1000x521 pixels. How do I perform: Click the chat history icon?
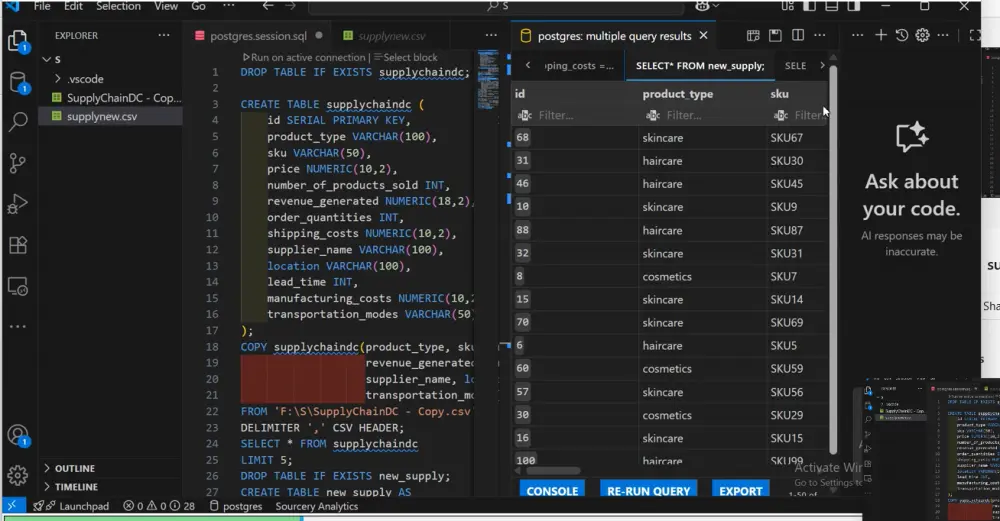(902, 36)
